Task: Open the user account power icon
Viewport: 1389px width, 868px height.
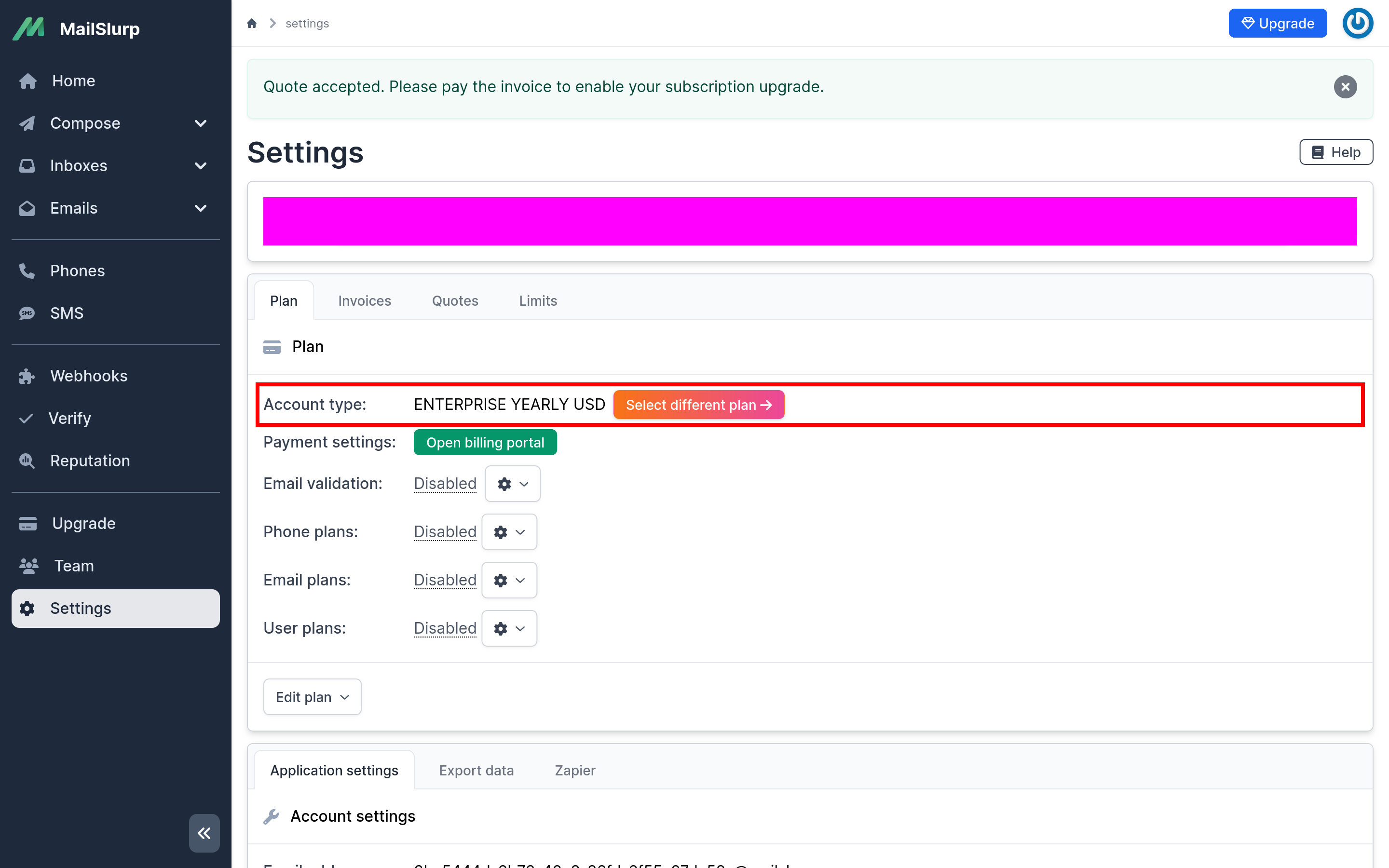Action: click(x=1358, y=24)
